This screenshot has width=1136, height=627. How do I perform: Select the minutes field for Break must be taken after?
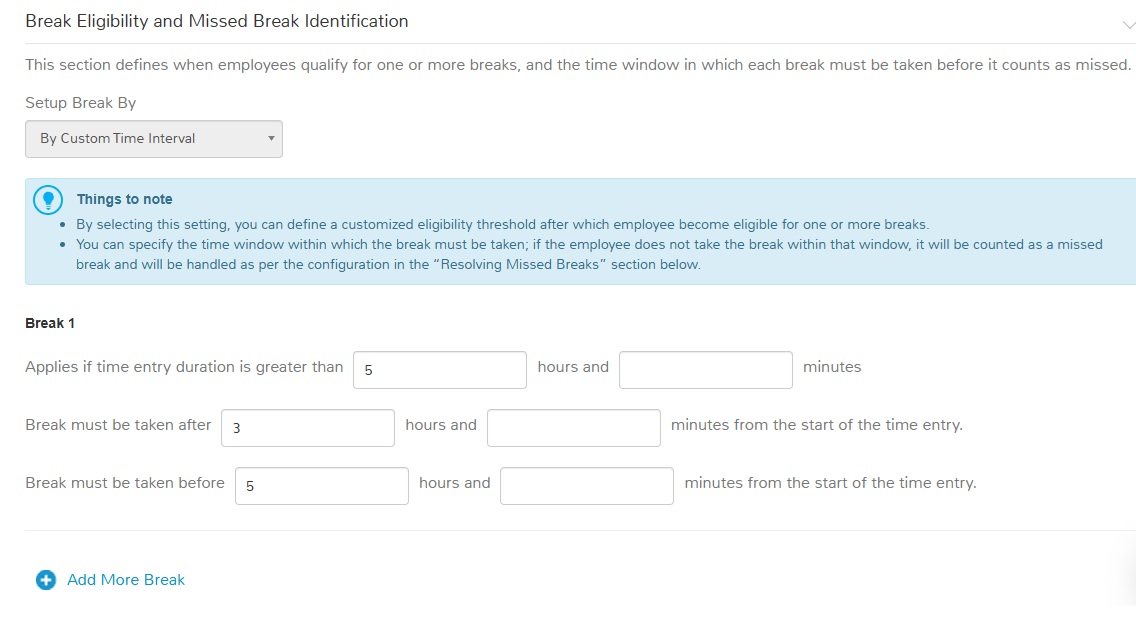(x=574, y=428)
